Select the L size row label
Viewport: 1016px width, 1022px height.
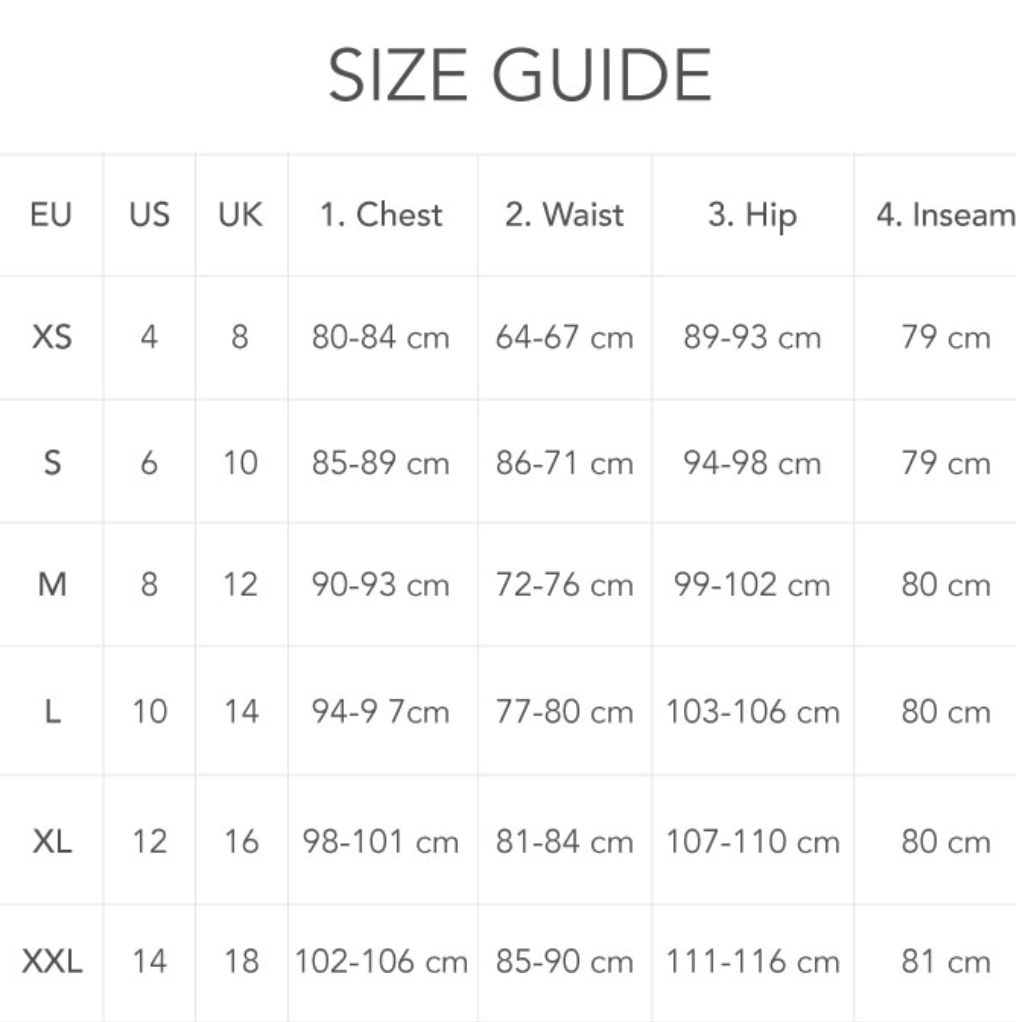coord(53,711)
